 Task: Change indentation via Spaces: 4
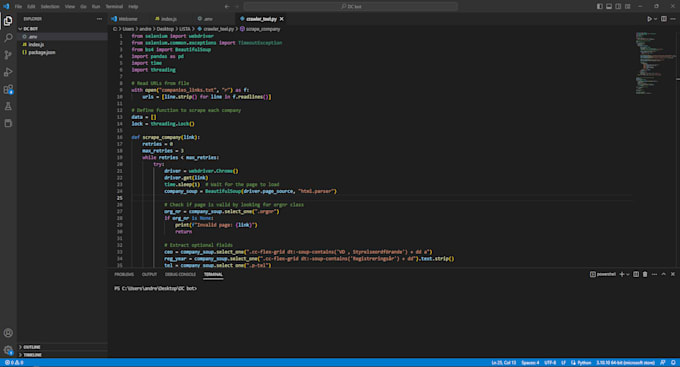(530, 363)
